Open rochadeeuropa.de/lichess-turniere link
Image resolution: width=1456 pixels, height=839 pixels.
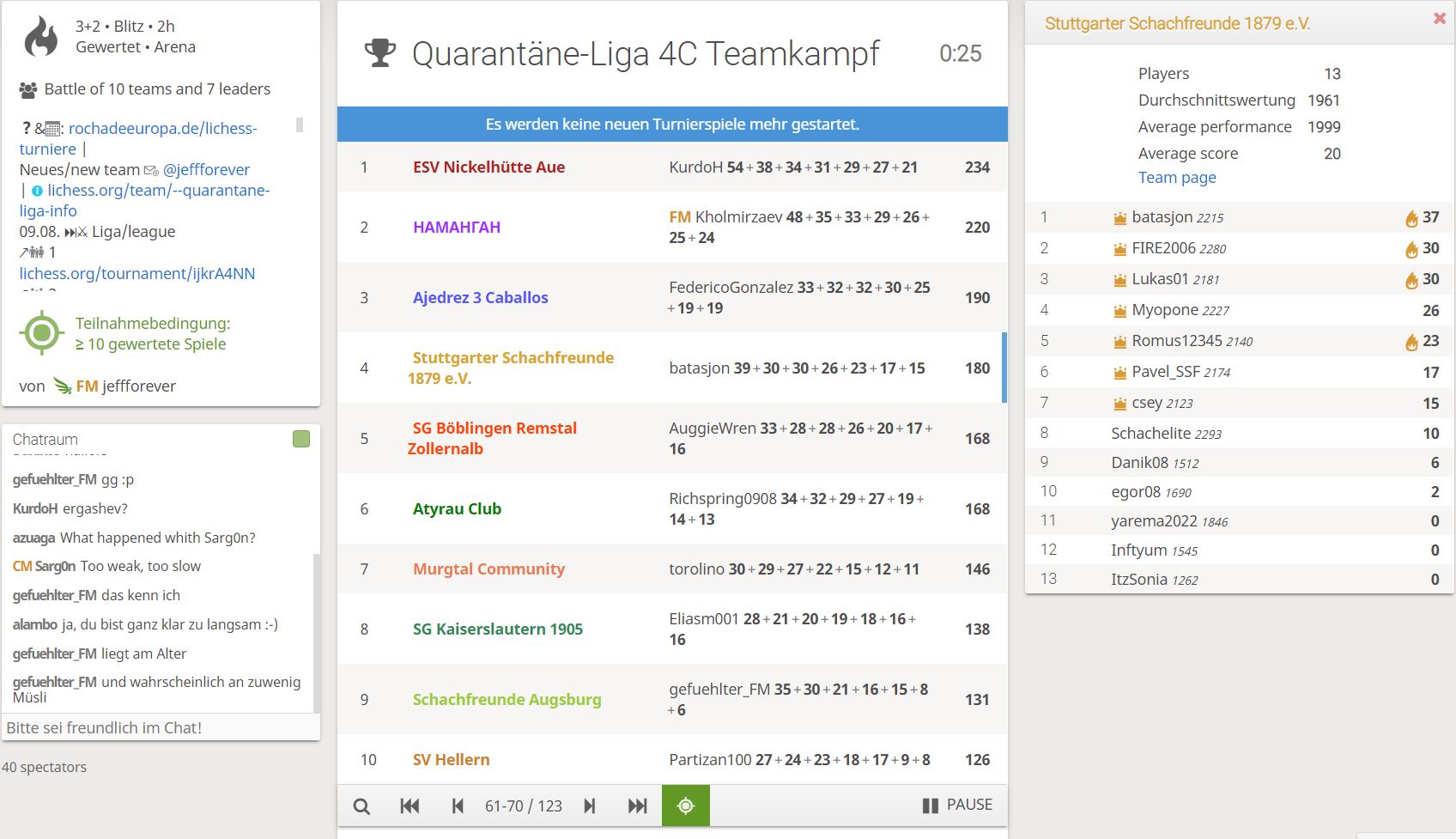(138, 138)
